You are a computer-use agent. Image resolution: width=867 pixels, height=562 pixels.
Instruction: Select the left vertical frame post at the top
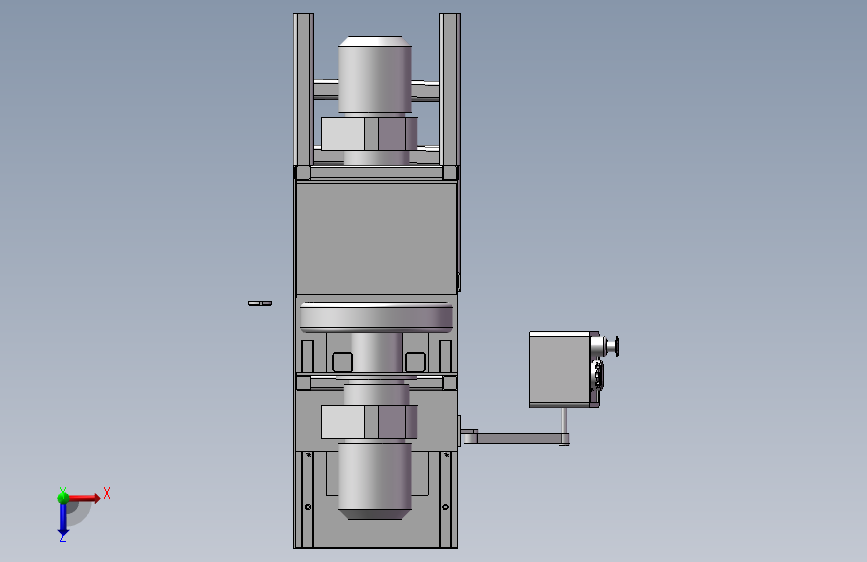coord(304,90)
